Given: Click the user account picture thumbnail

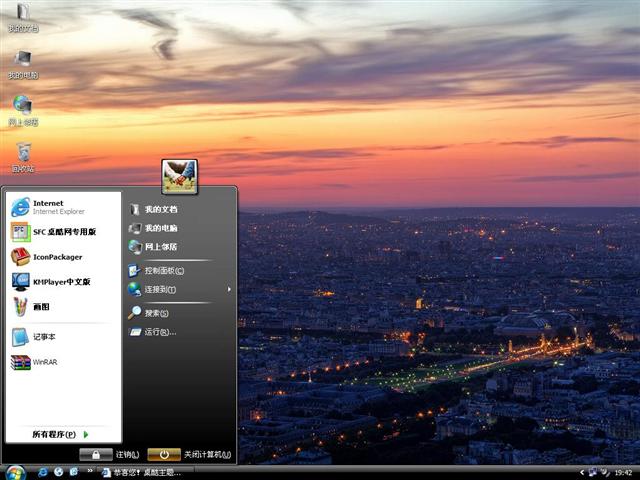Looking at the screenshot, I should click(x=180, y=176).
